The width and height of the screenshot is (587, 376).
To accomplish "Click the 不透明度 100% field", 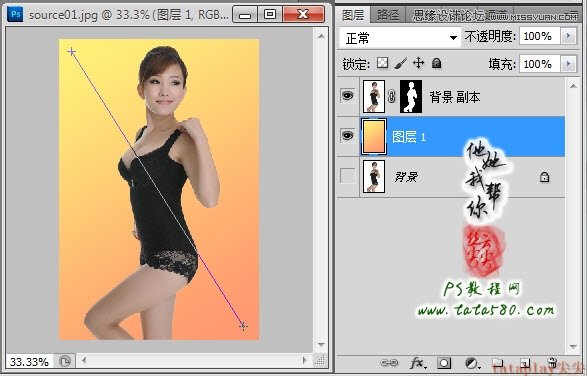I will pos(540,36).
